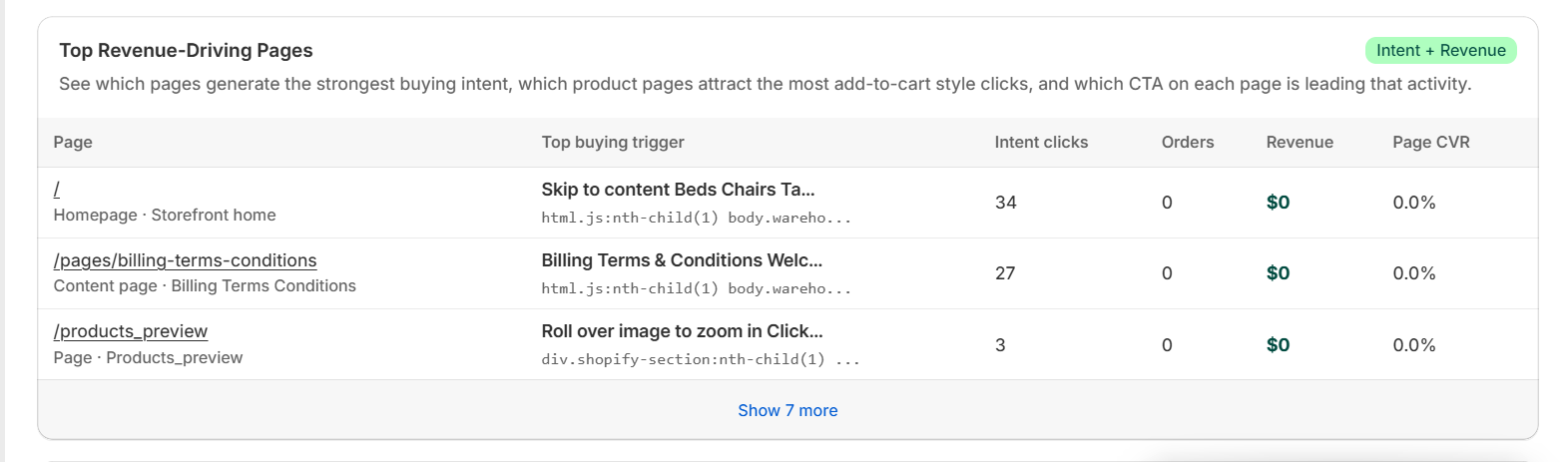Click the Top Revenue-Driving Pages heading
Viewport: 1568px width, 462px height.
click(186, 51)
